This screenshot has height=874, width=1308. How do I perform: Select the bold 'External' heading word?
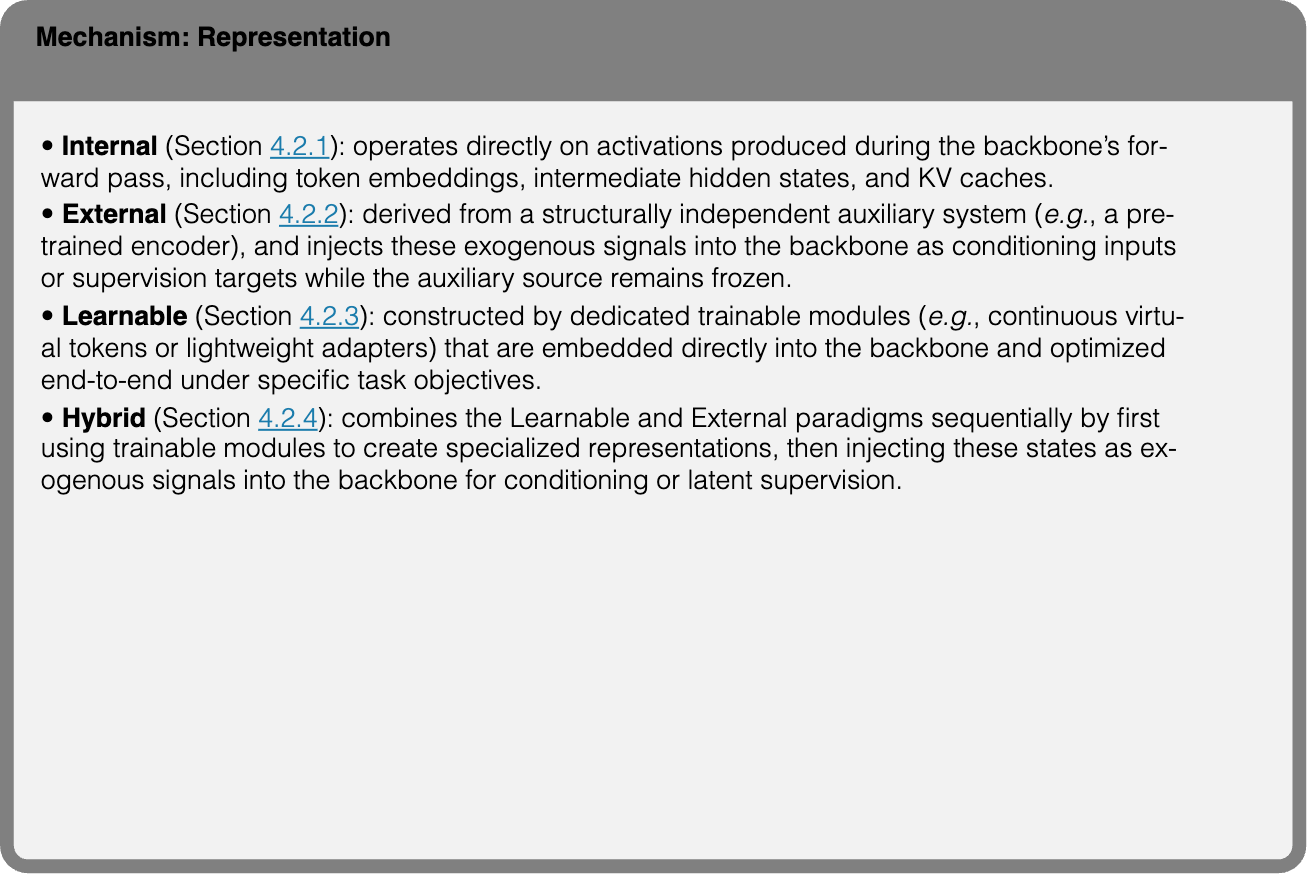point(114,215)
